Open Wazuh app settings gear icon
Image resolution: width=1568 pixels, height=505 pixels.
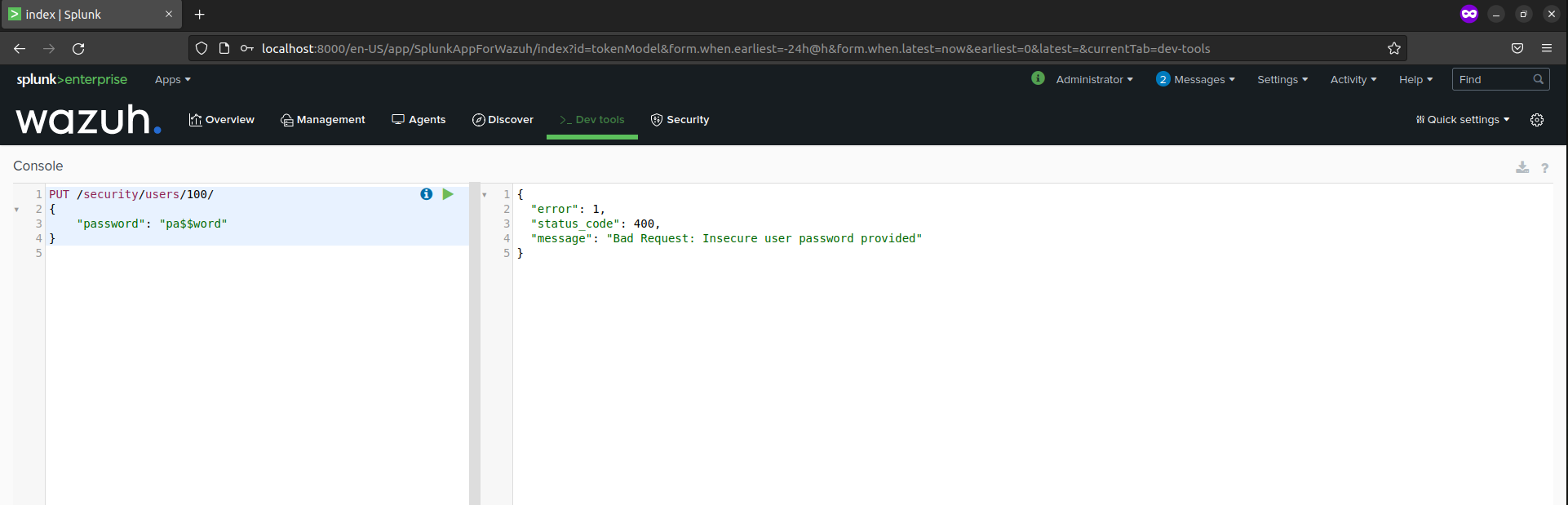[x=1537, y=120]
